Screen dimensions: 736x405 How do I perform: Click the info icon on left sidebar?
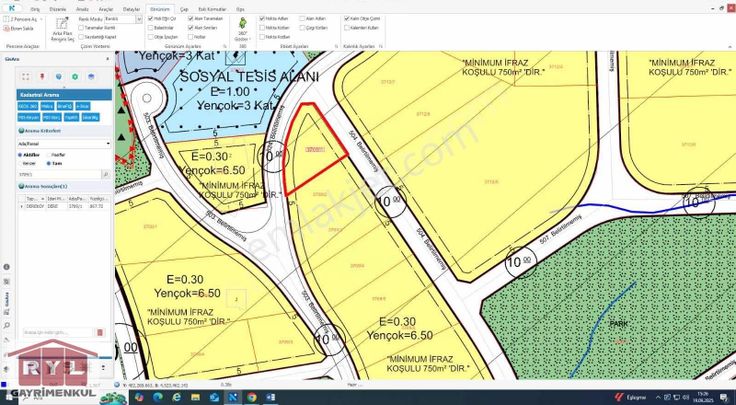point(6,268)
